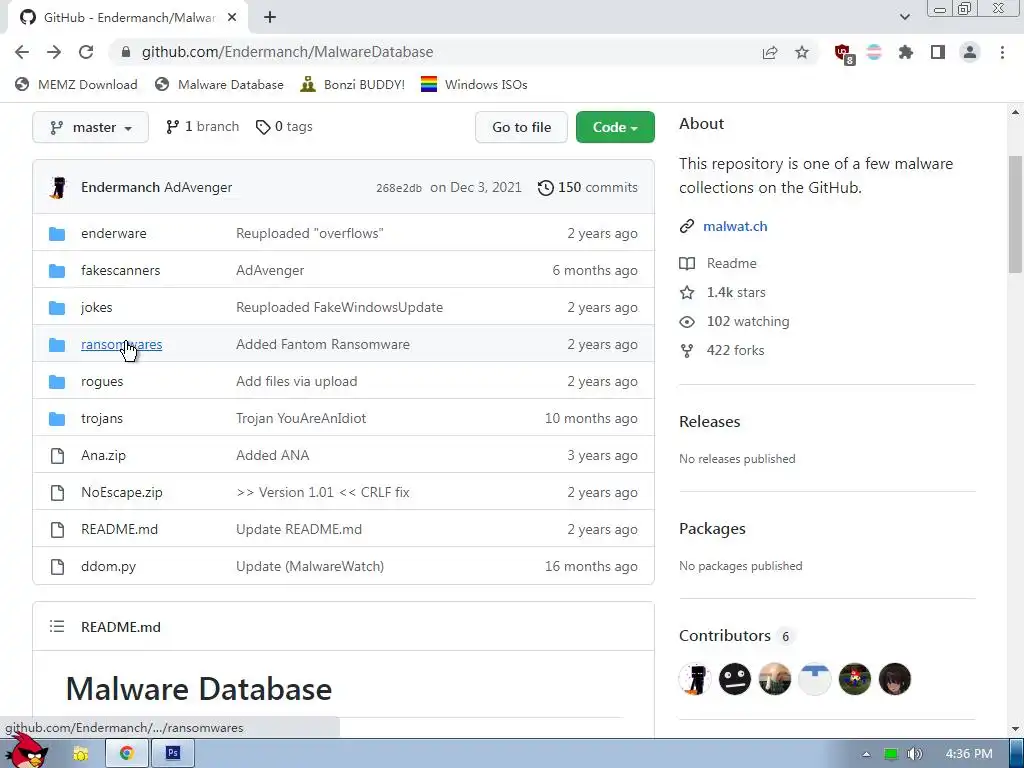Open the Chrome three-dot menu
The image size is (1024, 768).
pyautogui.click(x=1002, y=52)
